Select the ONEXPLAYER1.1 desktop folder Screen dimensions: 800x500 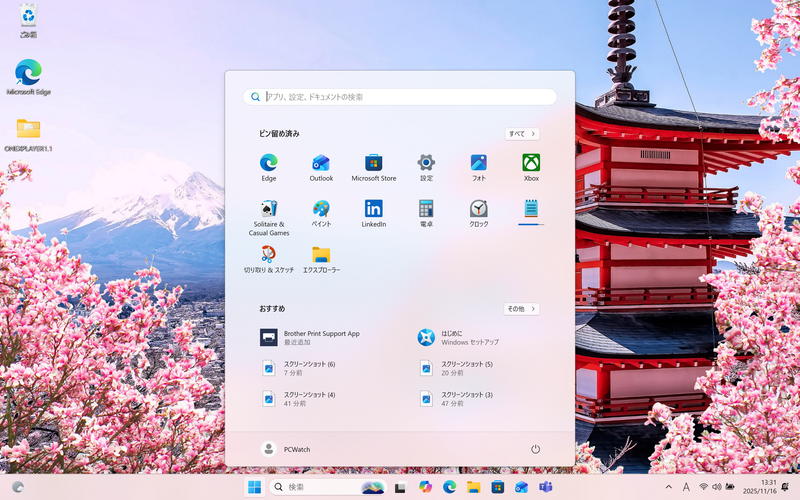point(28,135)
